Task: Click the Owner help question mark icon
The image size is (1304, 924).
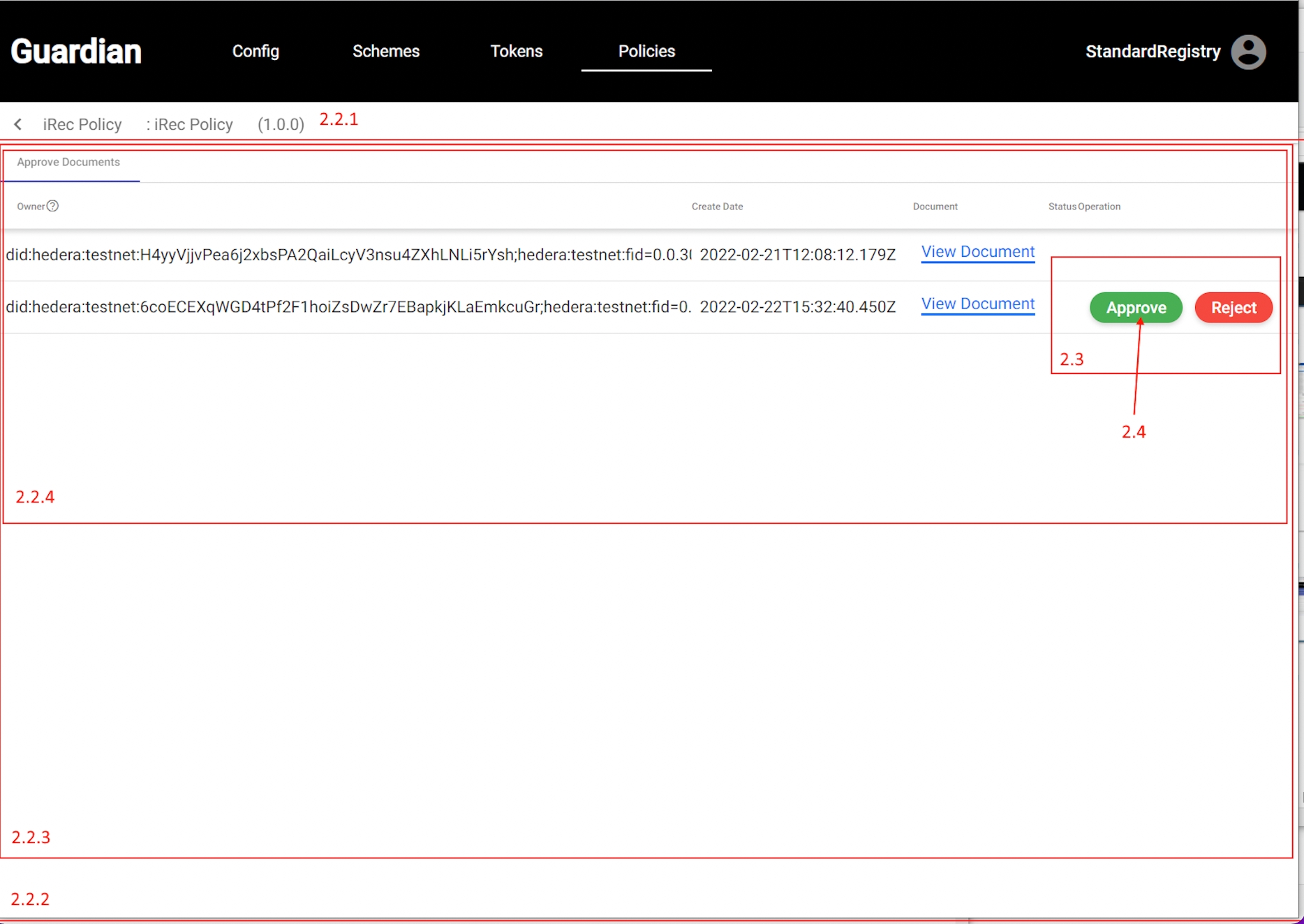Action: click(x=52, y=206)
